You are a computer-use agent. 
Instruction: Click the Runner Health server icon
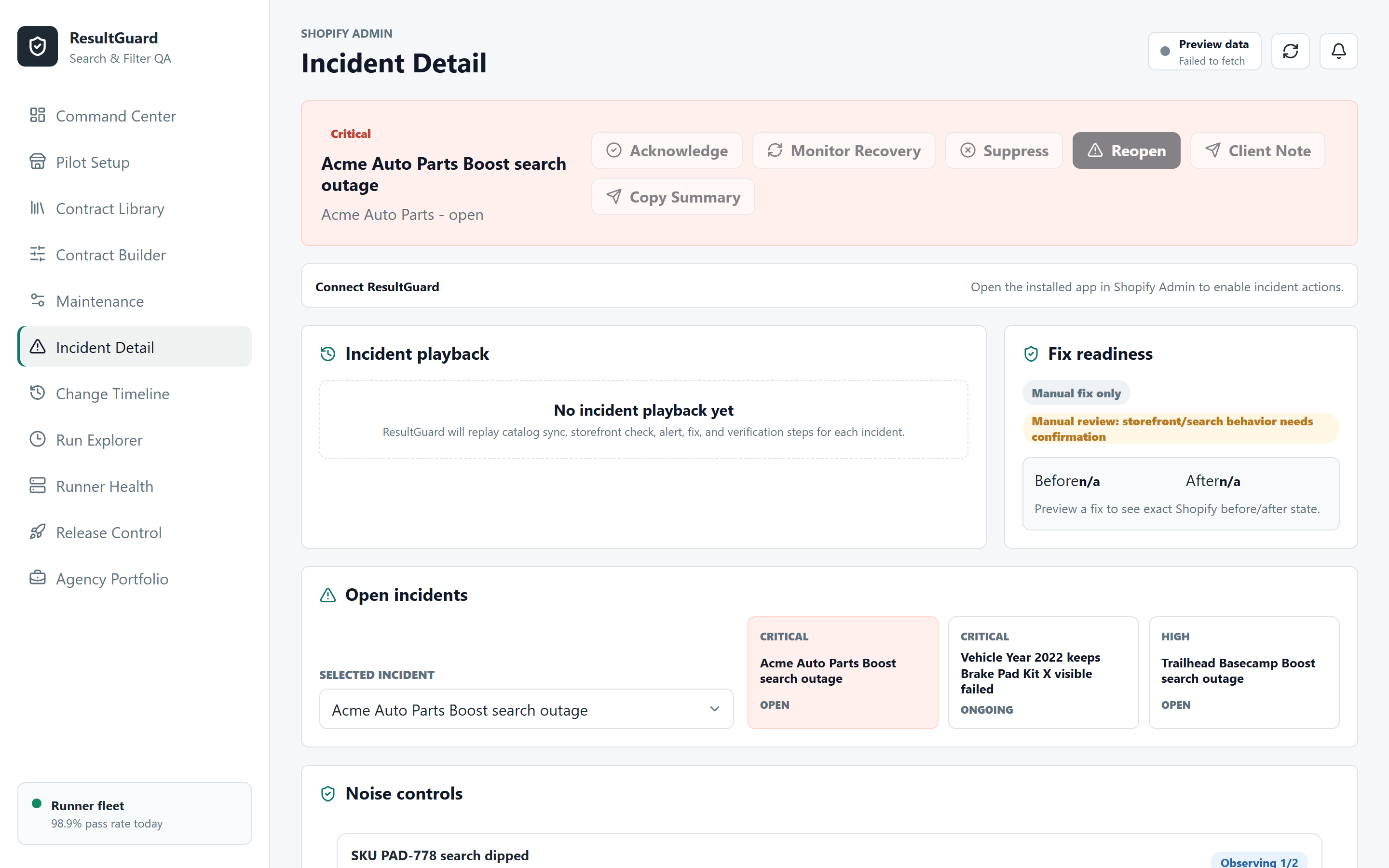pos(37,486)
